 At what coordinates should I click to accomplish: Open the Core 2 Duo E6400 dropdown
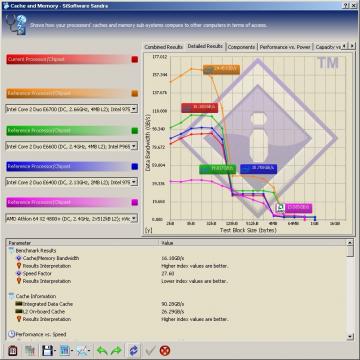coord(134,182)
